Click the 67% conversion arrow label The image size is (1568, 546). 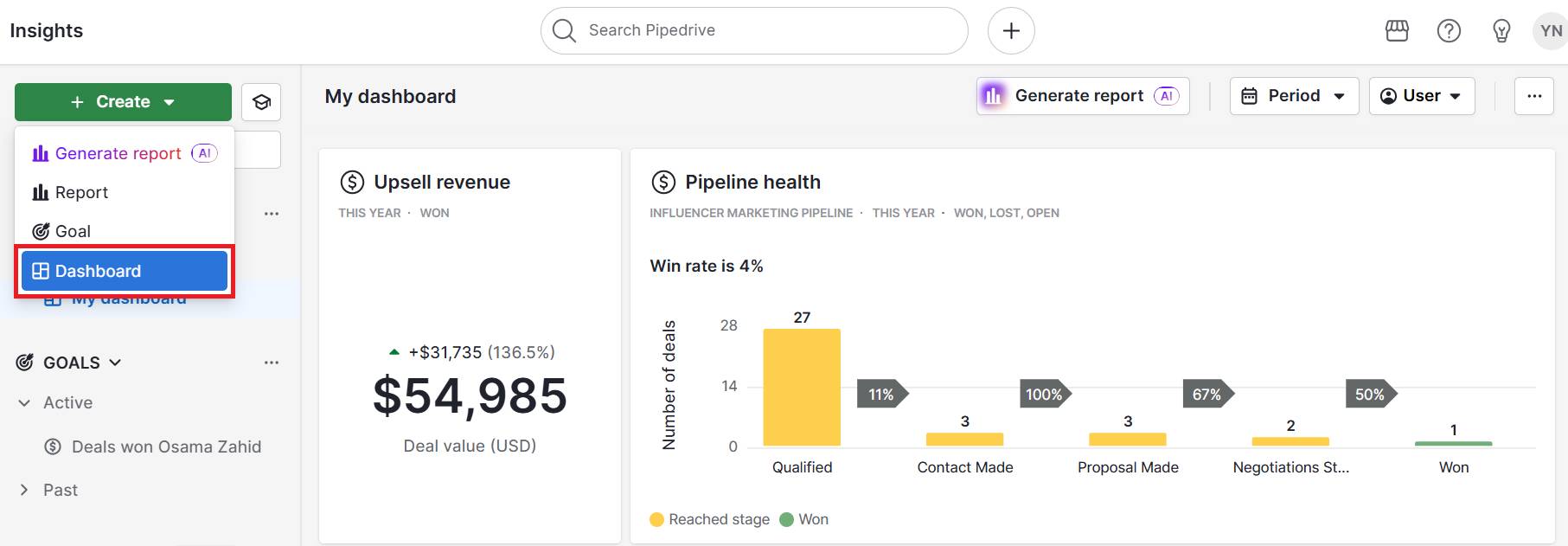tap(1207, 395)
